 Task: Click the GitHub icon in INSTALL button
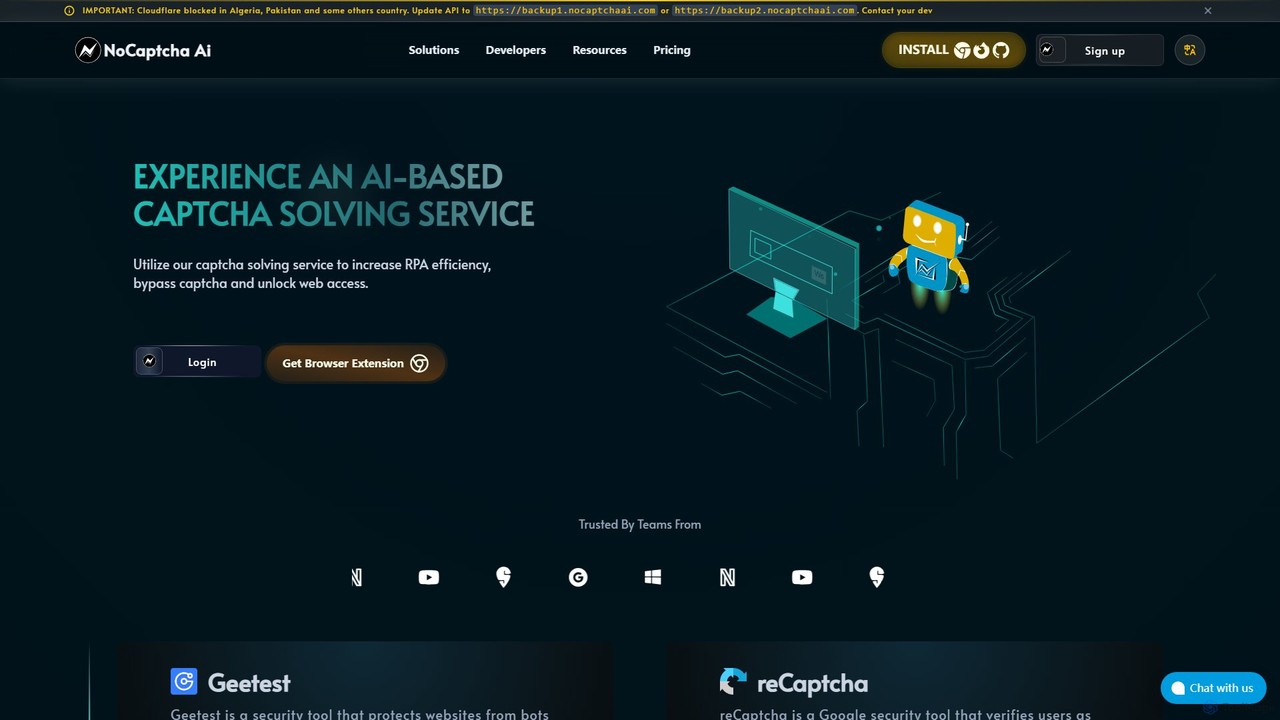[x=1001, y=50]
